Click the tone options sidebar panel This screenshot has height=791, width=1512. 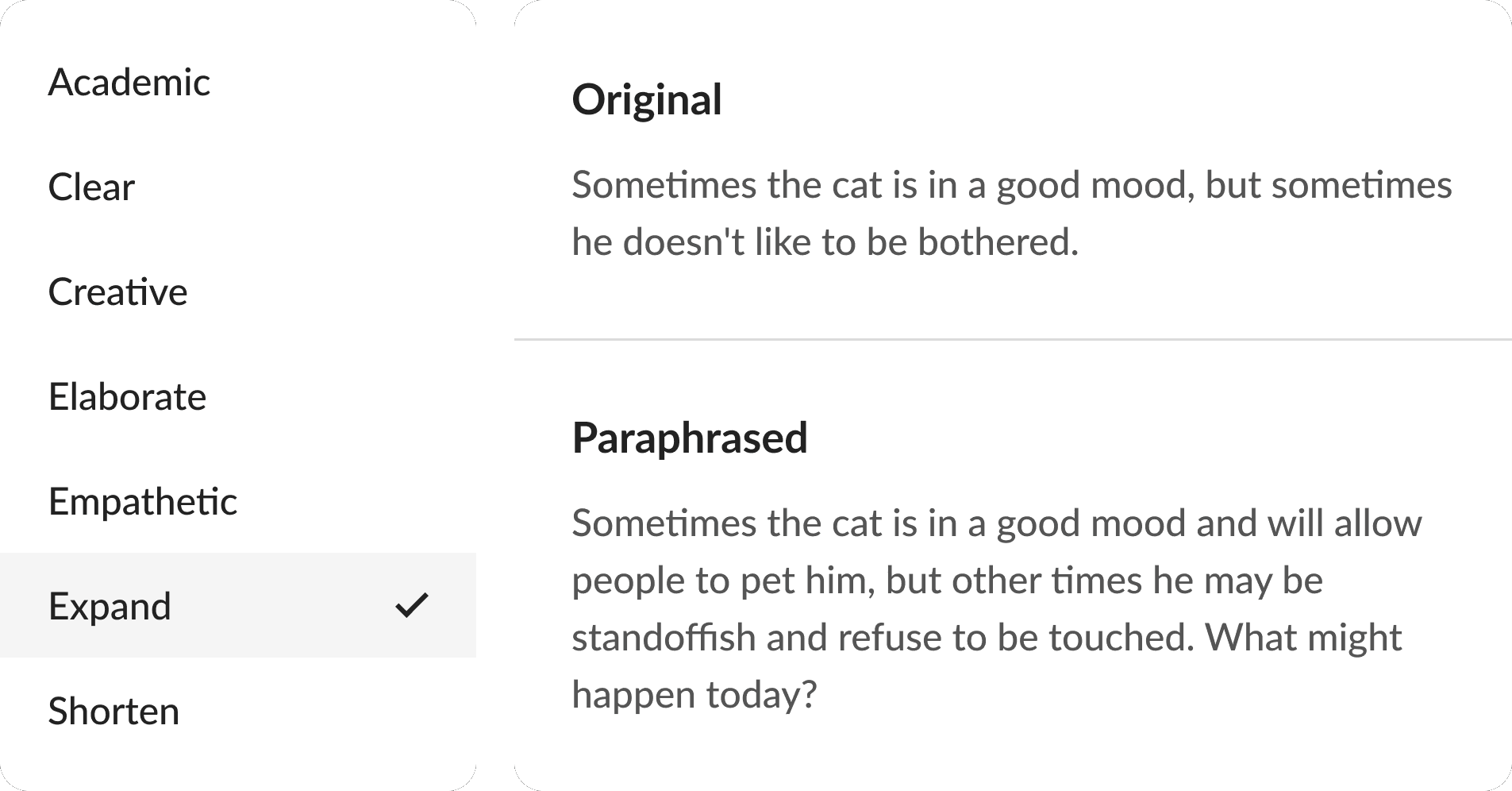point(238,397)
